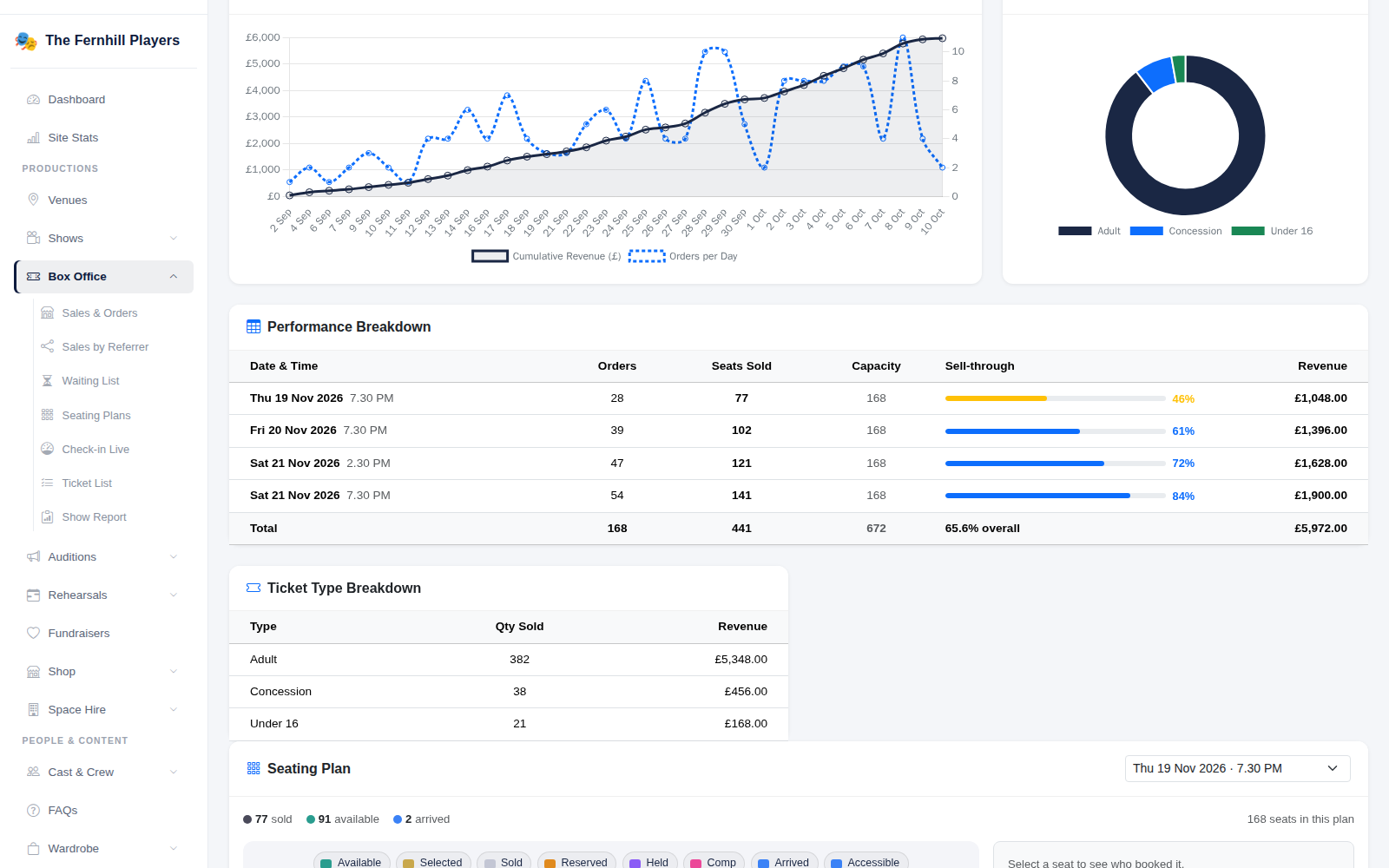Image resolution: width=1389 pixels, height=868 pixels.
Task: Click The Fernhill Players masks logo icon
Action: pos(26,41)
